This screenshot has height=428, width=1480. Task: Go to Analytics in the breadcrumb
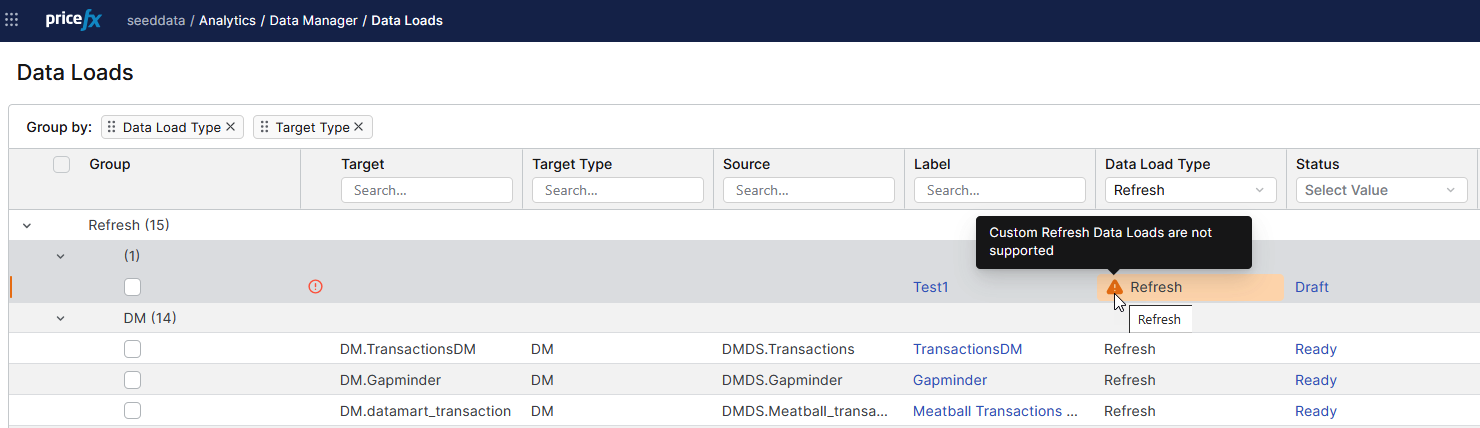[227, 20]
